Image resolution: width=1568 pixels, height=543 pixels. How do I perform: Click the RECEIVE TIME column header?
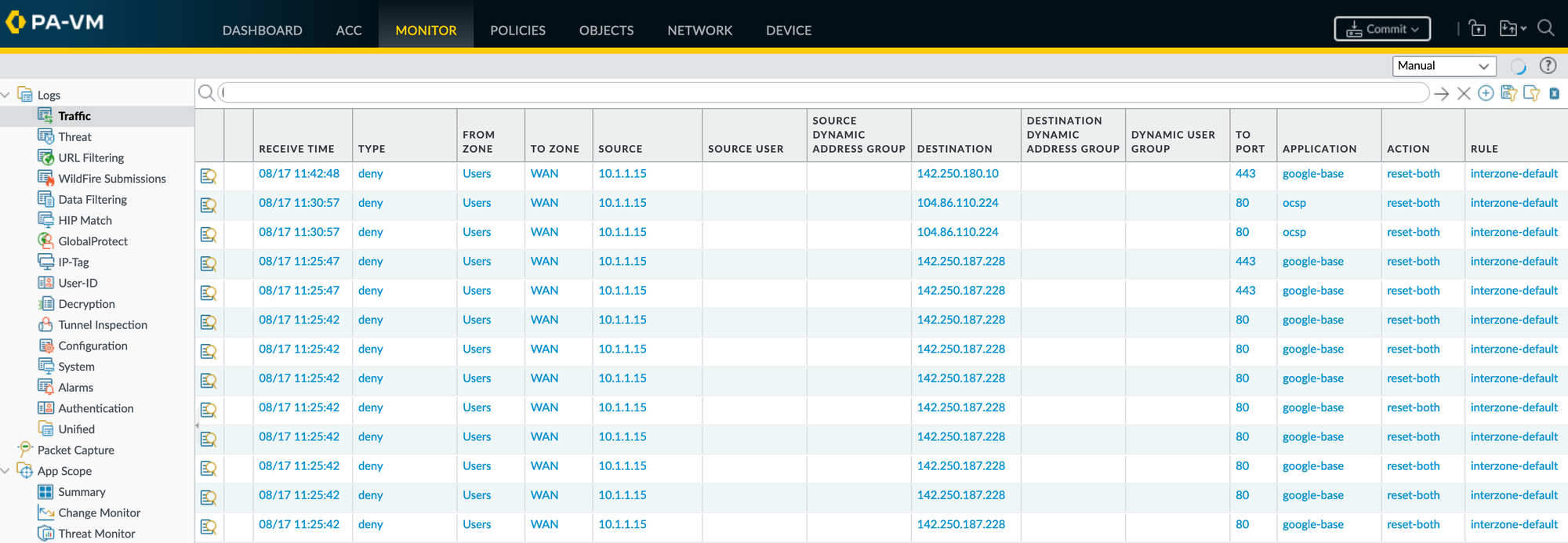pos(296,149)
